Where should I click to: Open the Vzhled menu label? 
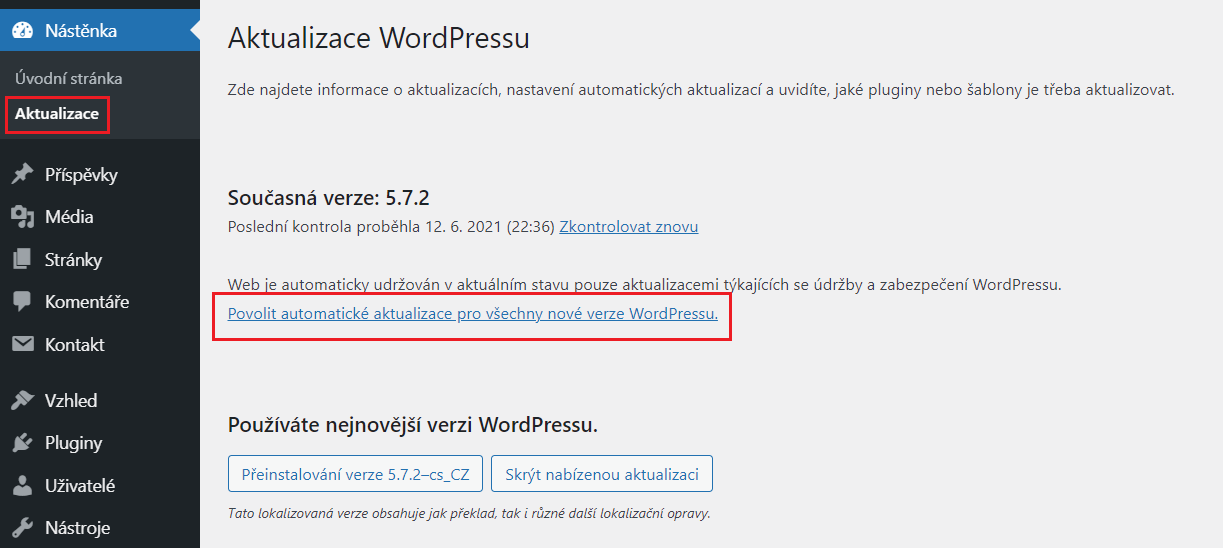(71, 401)
